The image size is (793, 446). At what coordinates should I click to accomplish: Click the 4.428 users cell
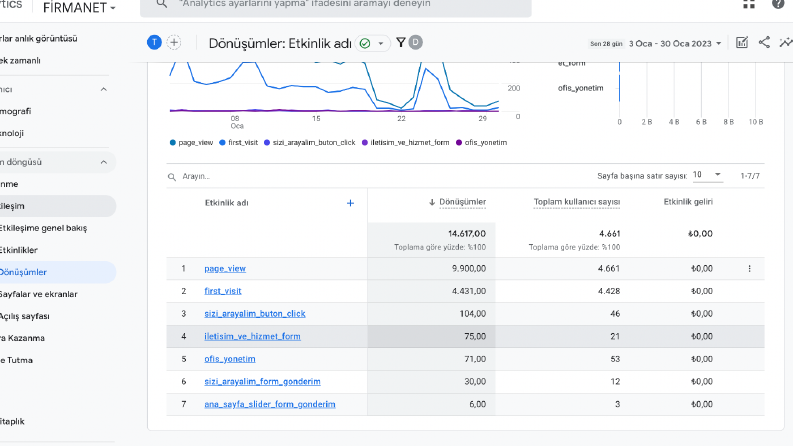tap(609, 291)
